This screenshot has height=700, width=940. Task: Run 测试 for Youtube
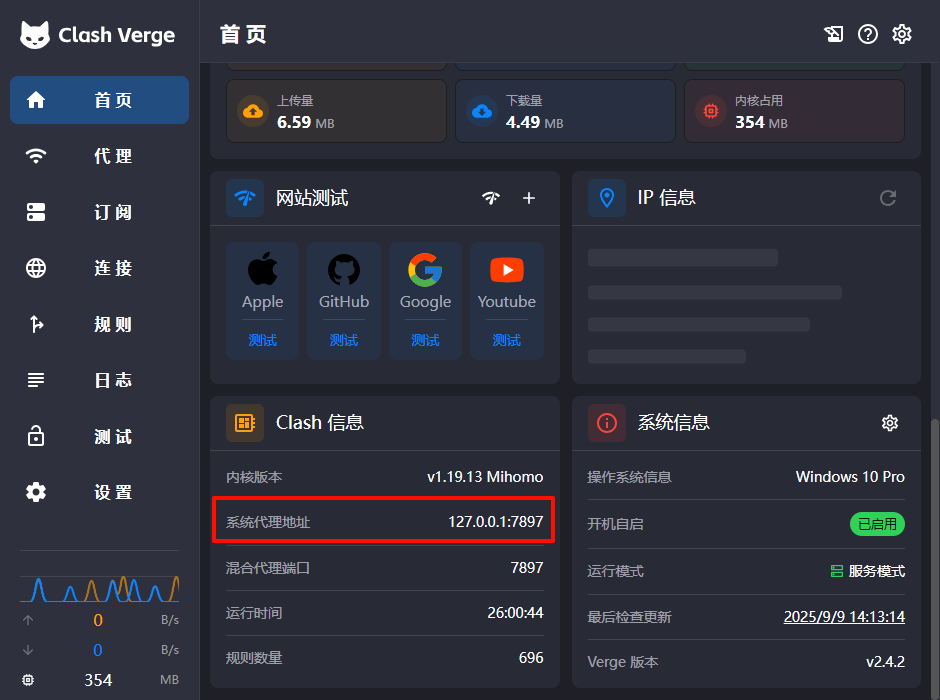click(507, 340)
